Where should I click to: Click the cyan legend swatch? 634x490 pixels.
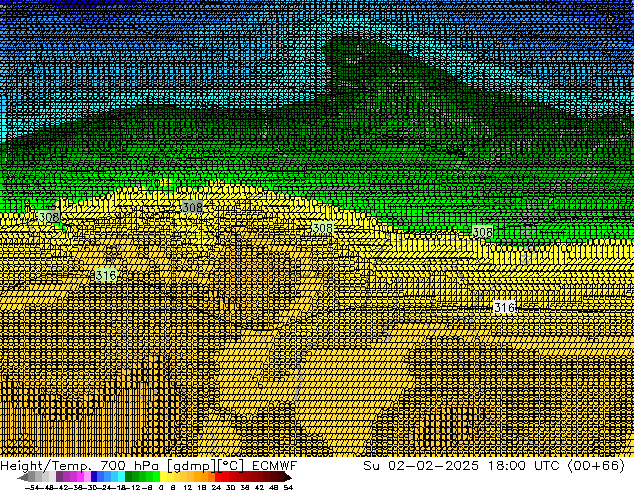click(x=121, y=477)
